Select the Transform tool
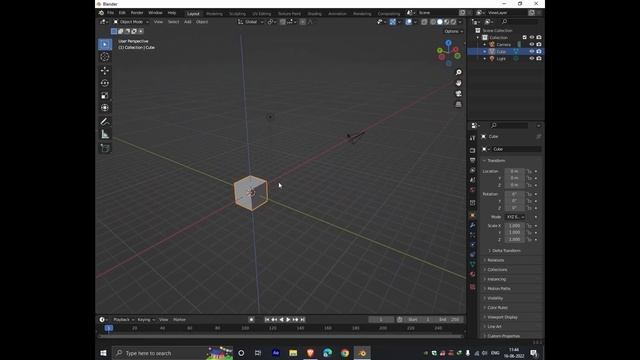 point(105,108)
